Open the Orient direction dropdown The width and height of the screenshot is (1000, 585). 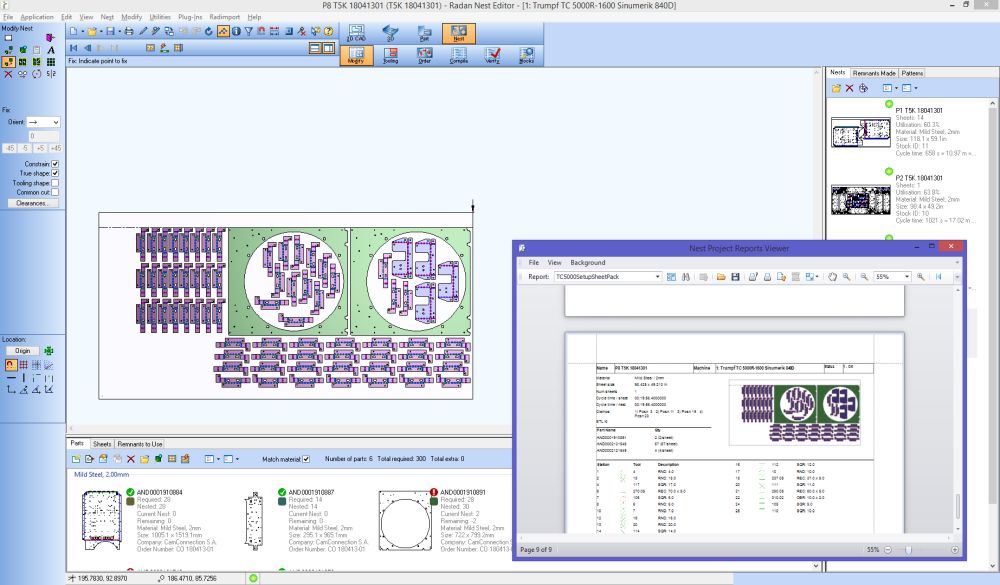pos(45,122)
